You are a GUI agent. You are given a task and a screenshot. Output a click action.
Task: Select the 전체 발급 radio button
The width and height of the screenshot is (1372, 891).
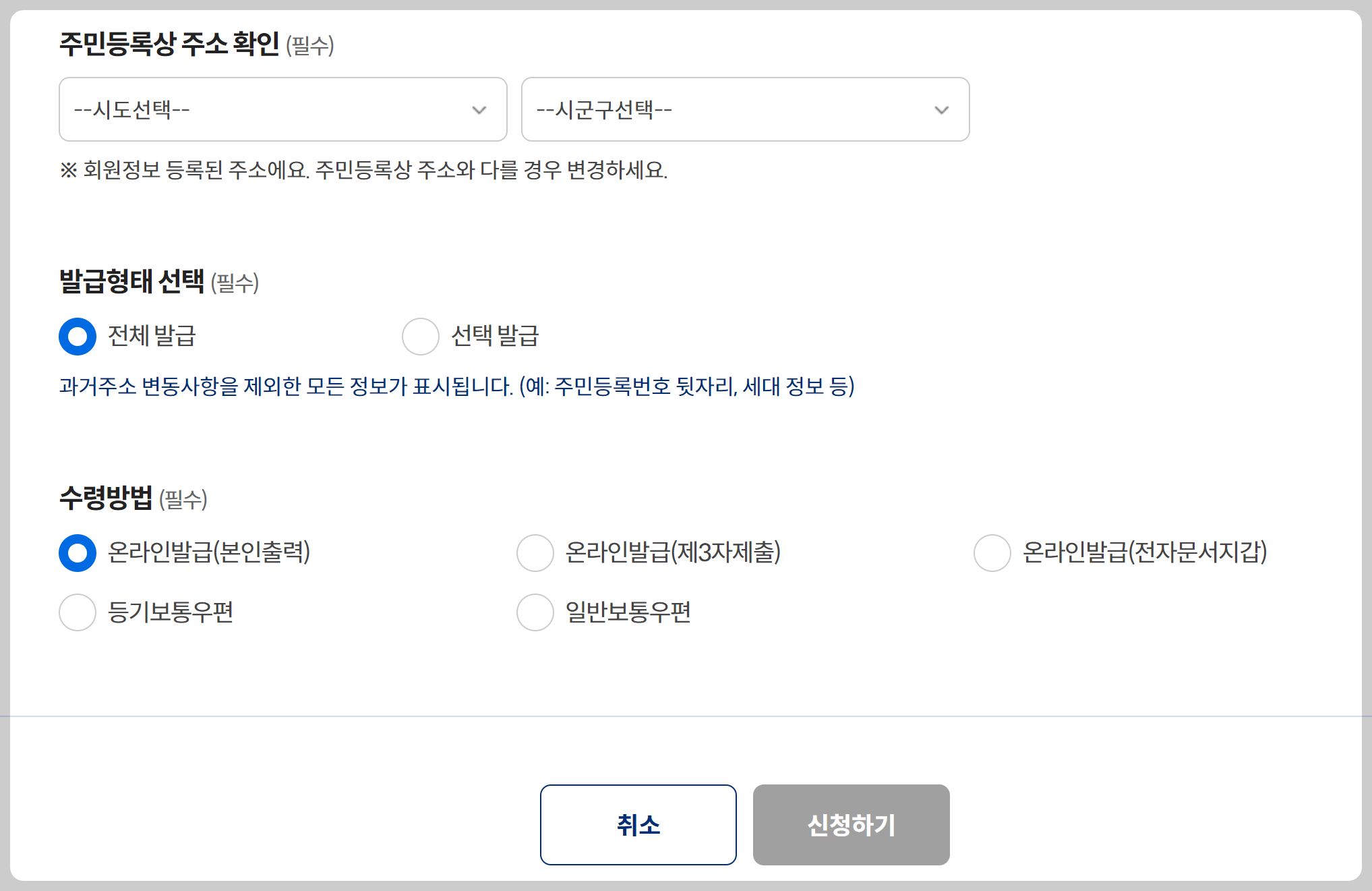point(77,336)
